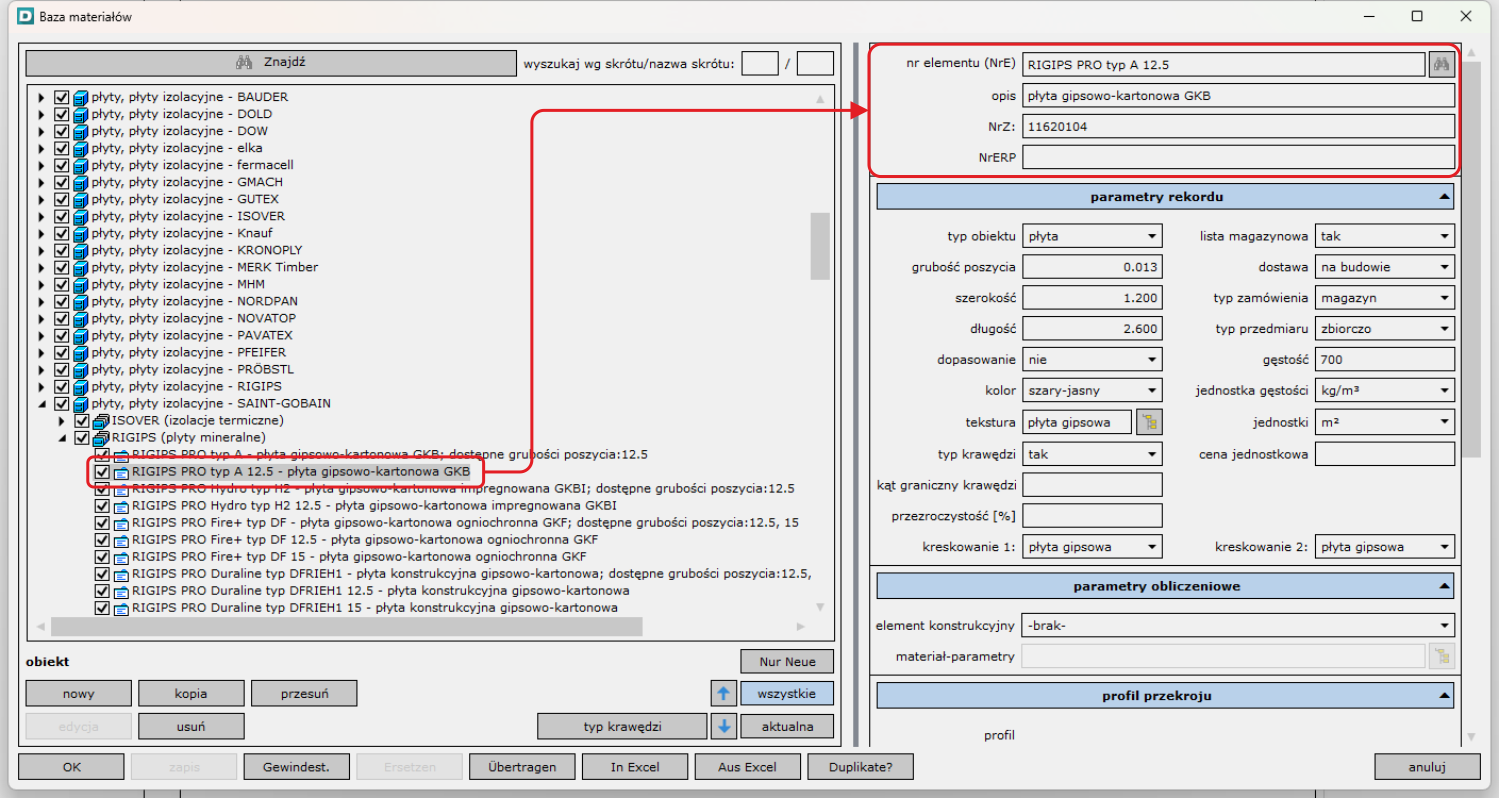Expand ISOVER (izolacje termiczne) node
Viewport: 1499px width, 798px height.
pyautogui.click(x=61, y=421)
